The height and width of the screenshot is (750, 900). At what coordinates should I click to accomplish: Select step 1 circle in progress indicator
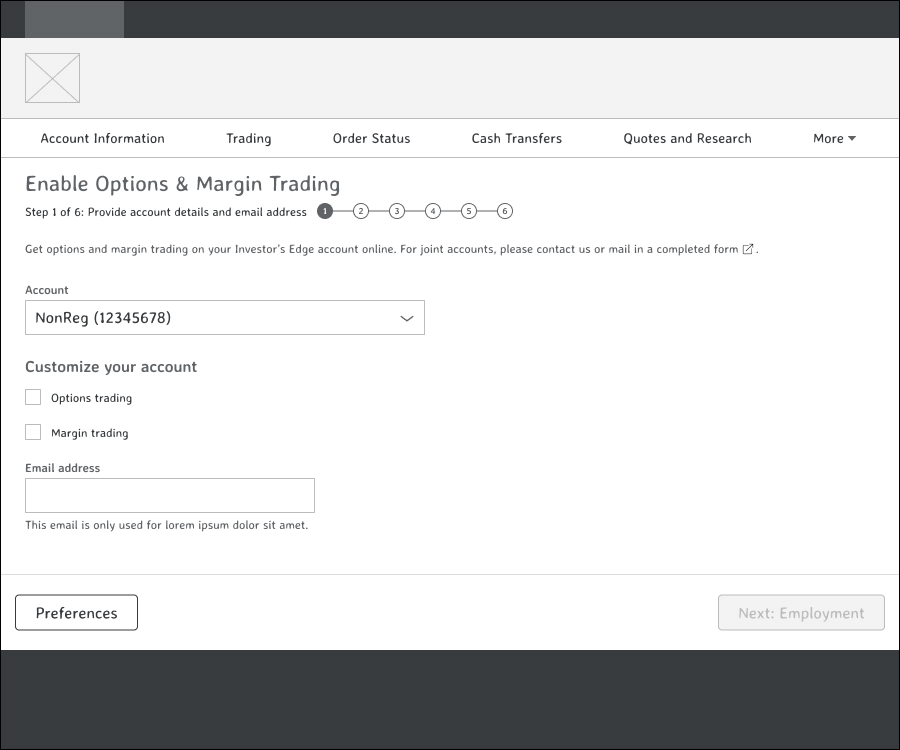[325, 211]
